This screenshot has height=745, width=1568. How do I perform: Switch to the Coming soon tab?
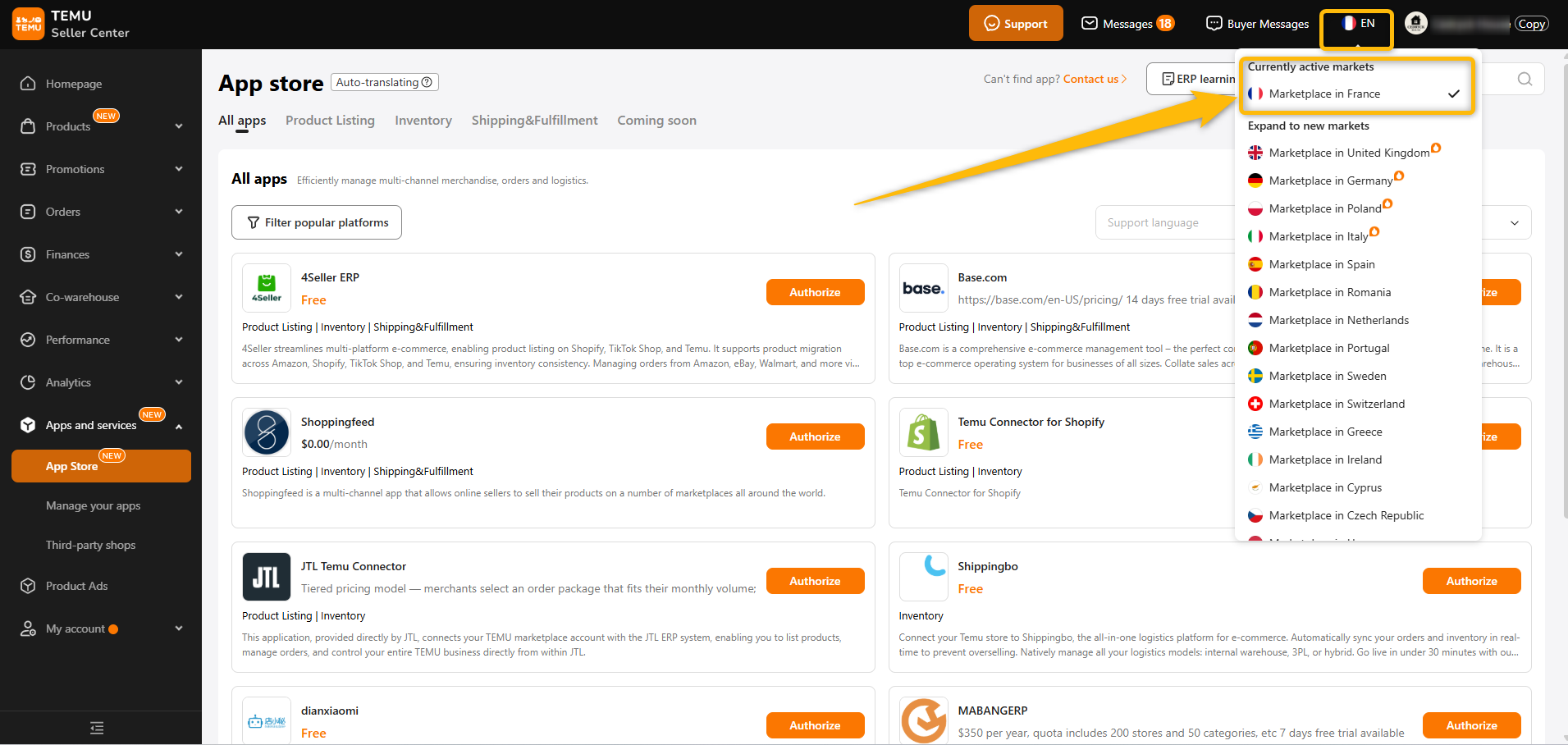tap(657, 121)
